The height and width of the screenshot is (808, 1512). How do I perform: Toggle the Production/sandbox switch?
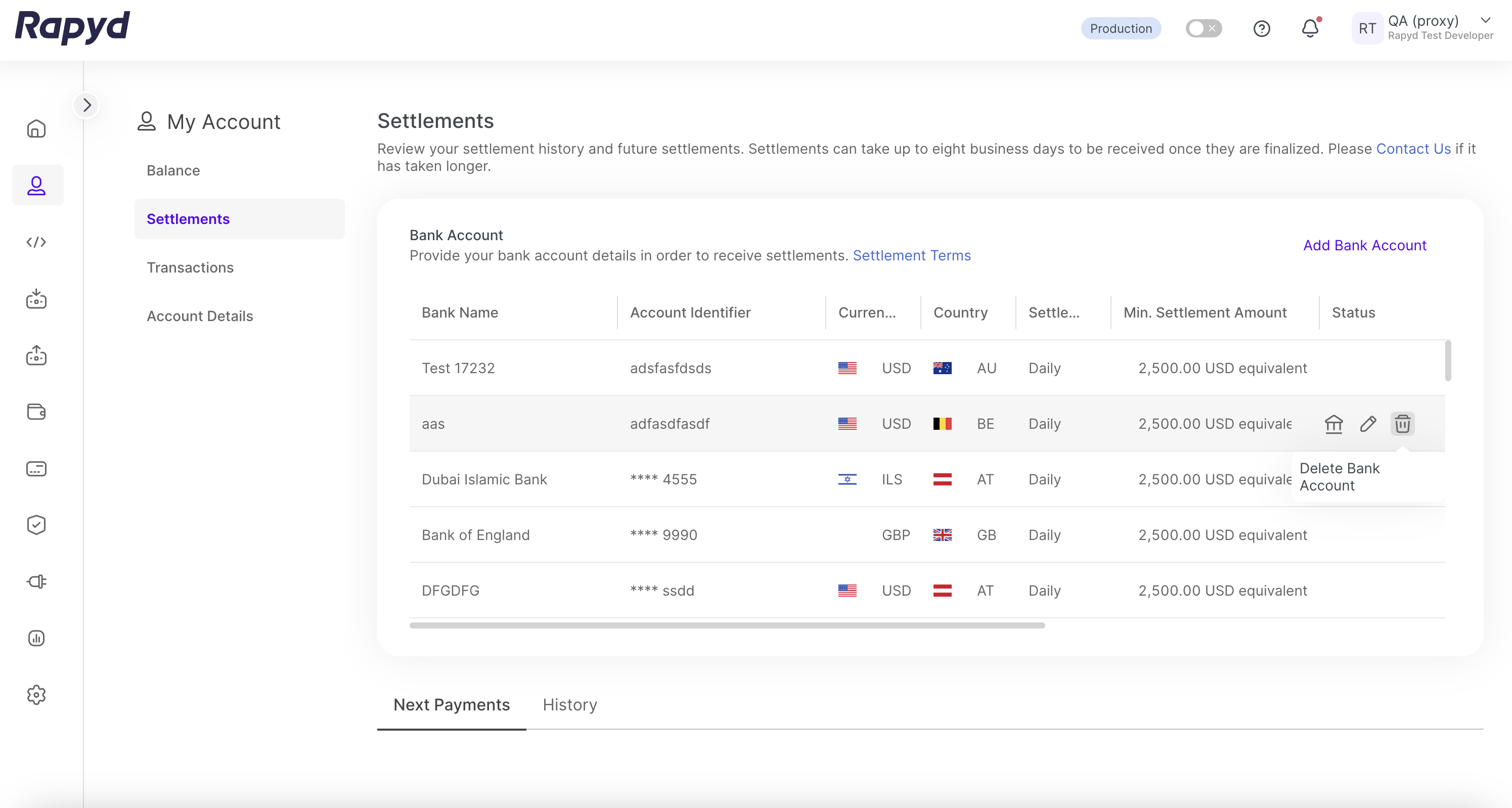(x=1203, y=28)
